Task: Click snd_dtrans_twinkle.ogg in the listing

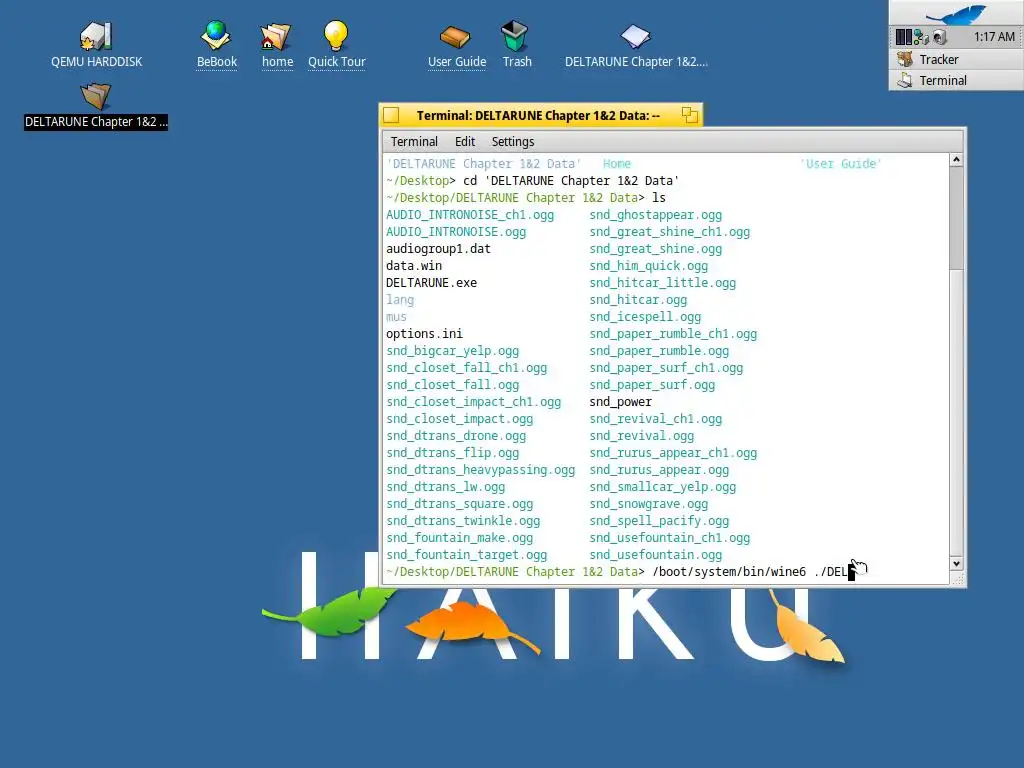Action: [x=463, y=520]
